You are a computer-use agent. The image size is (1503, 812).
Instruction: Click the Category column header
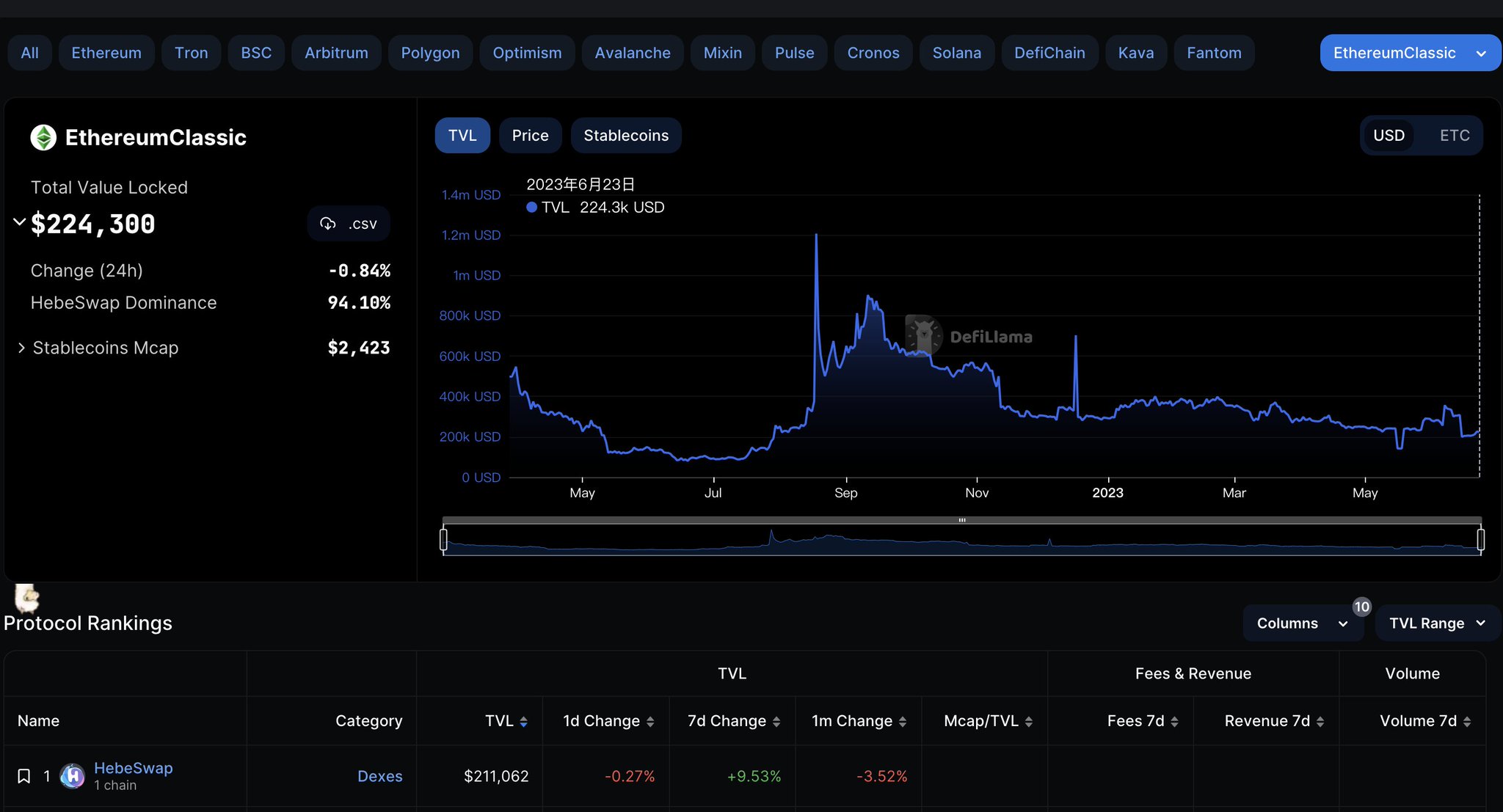coord(369,721)
